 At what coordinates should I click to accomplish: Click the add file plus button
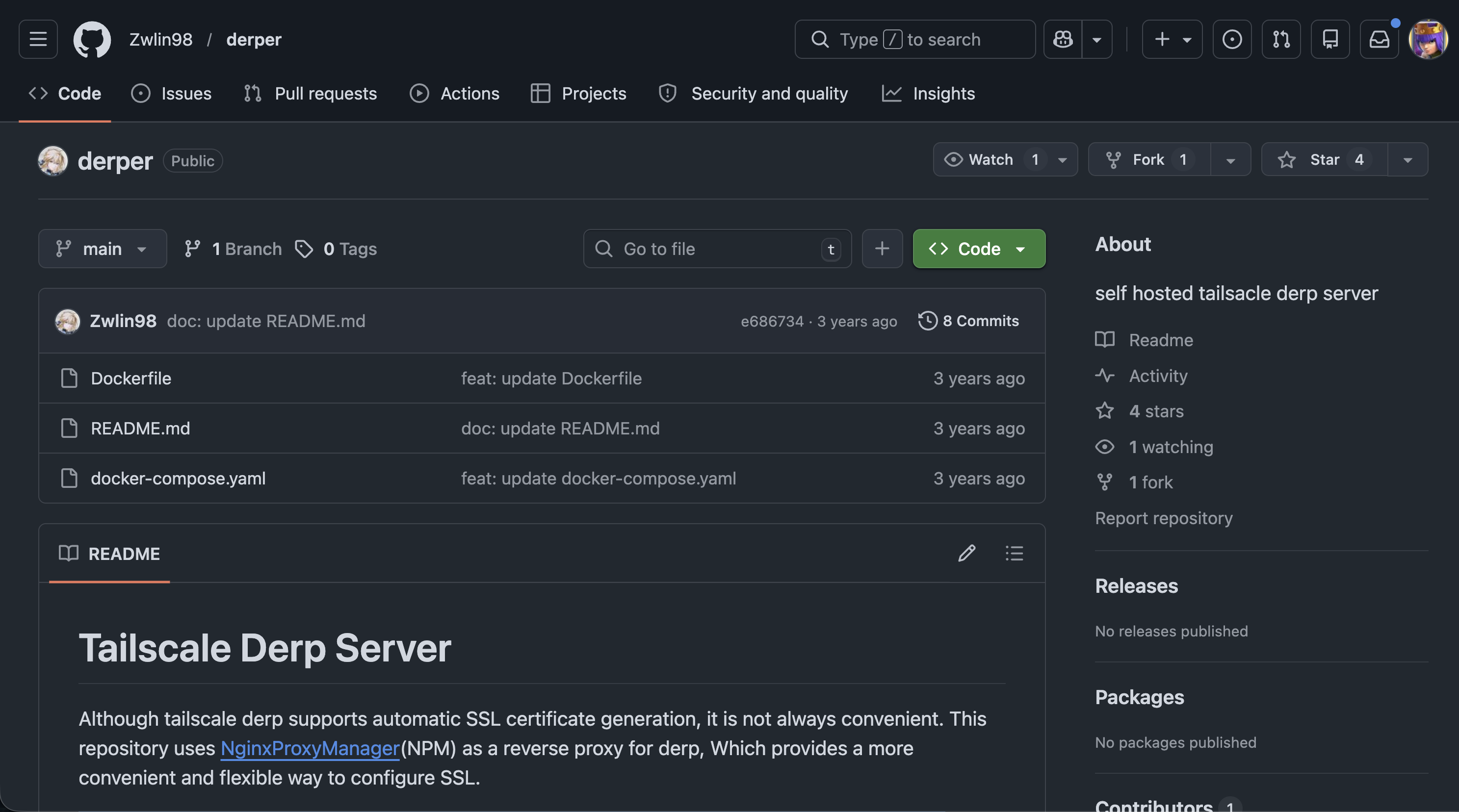(882, 249)
